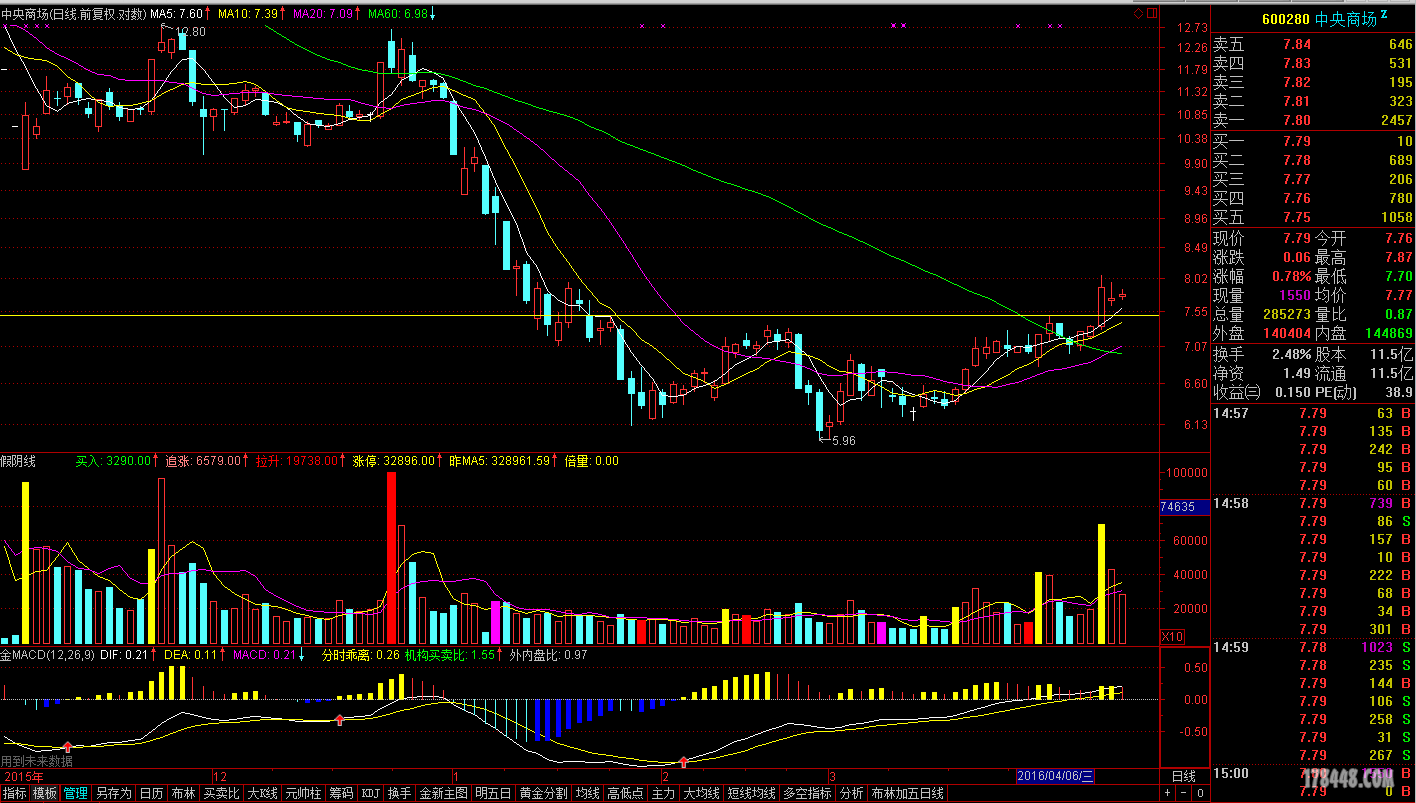1416x803 pixels.
Task: Click the 买五 bid row at 7.75
Action: pyautogui.click(x=1313, y=217)
